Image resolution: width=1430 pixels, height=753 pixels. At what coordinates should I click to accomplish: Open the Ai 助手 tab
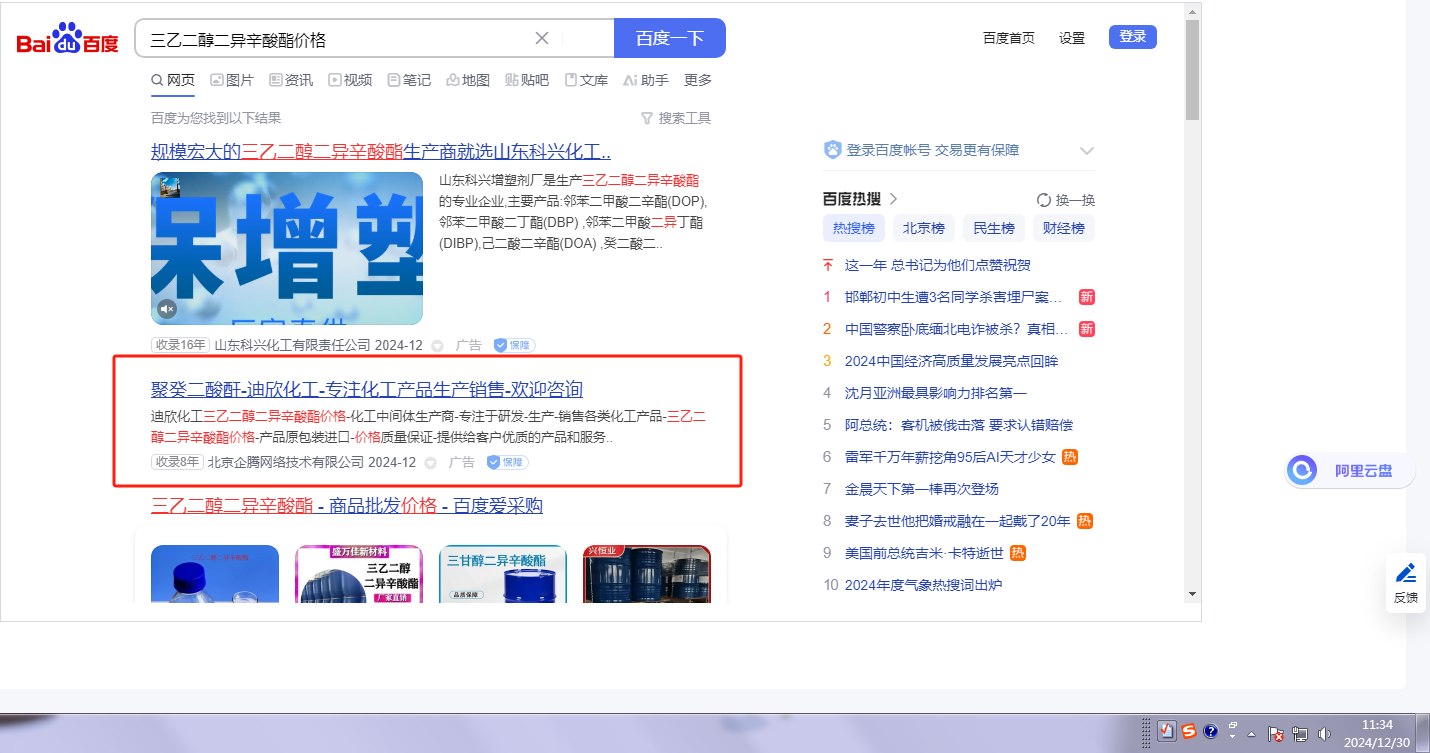[646, 80]
